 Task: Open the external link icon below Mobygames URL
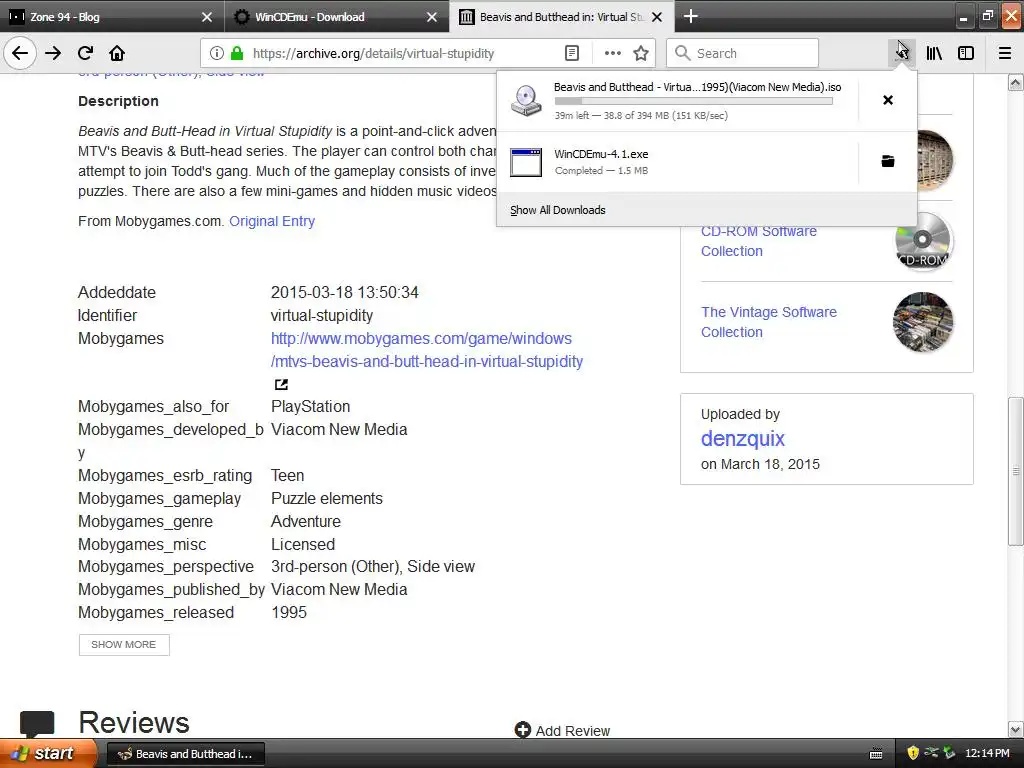281,385
